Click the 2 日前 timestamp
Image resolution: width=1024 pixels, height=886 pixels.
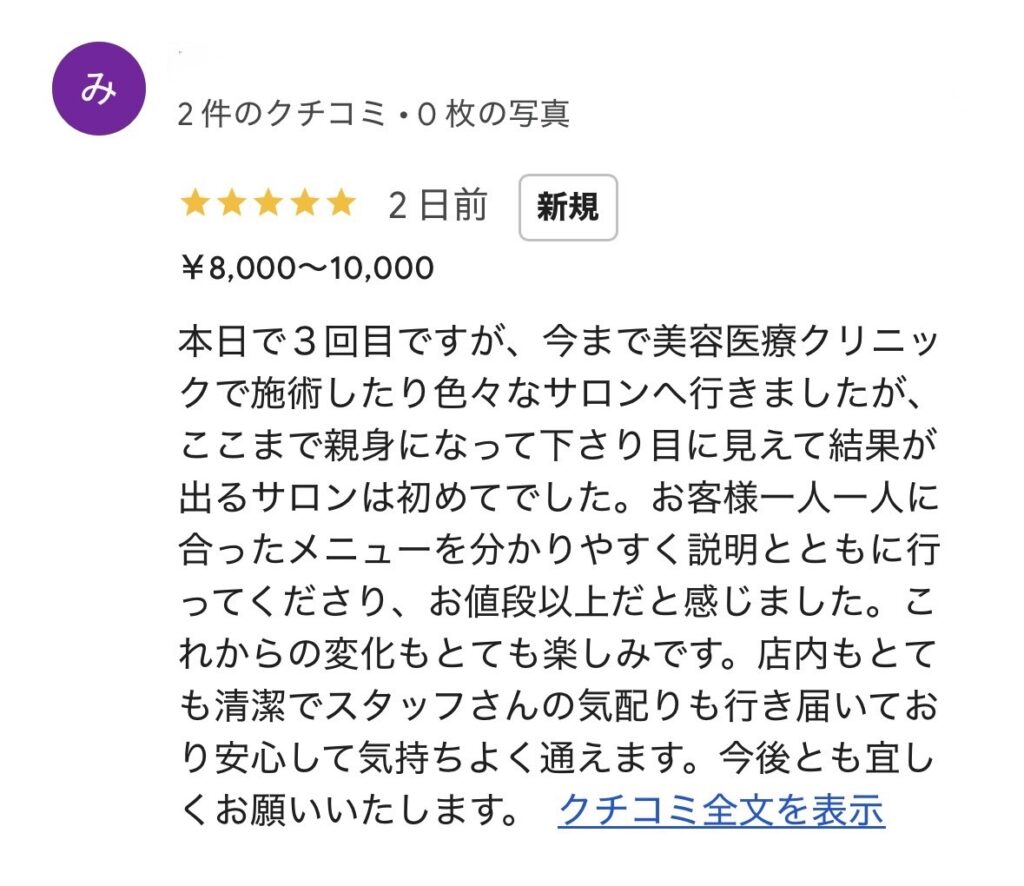pos(438,205)
